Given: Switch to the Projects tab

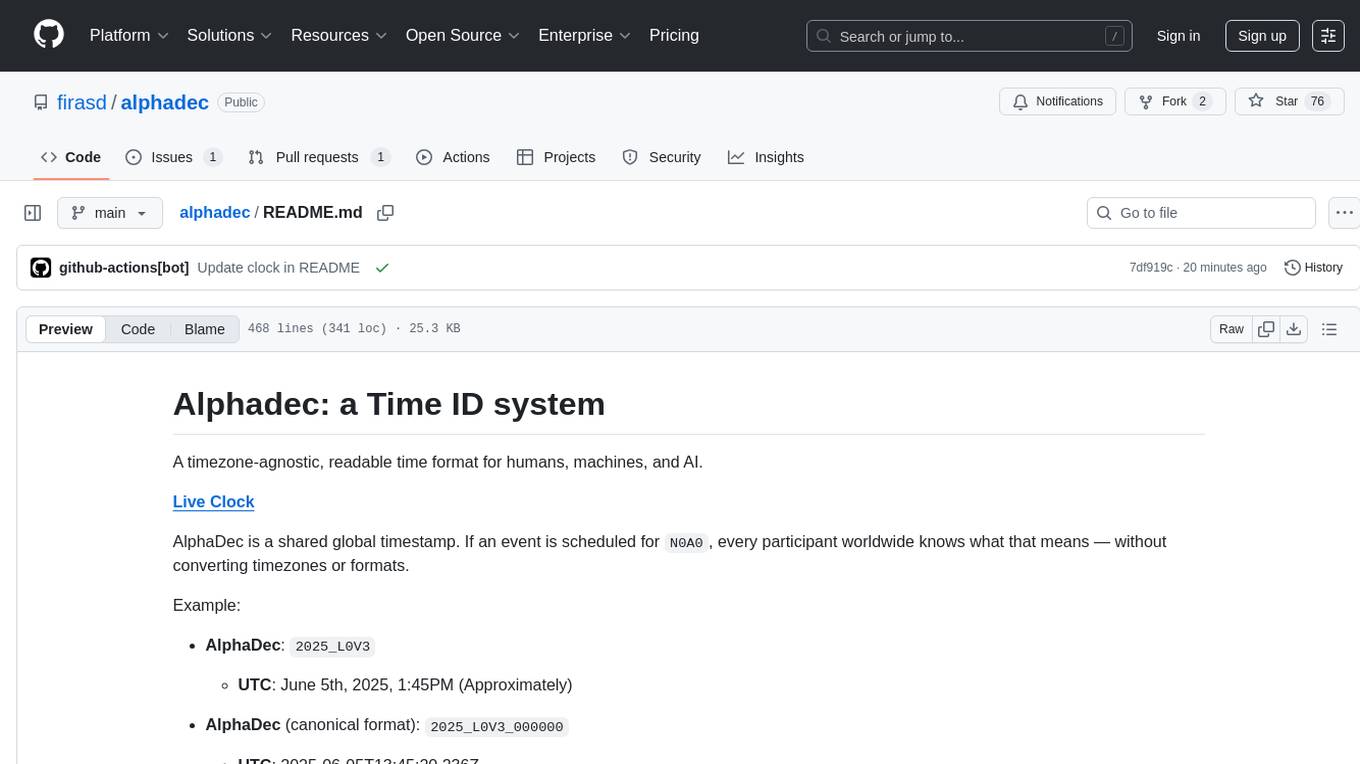Looking at the screenshot, I should 556,157.
